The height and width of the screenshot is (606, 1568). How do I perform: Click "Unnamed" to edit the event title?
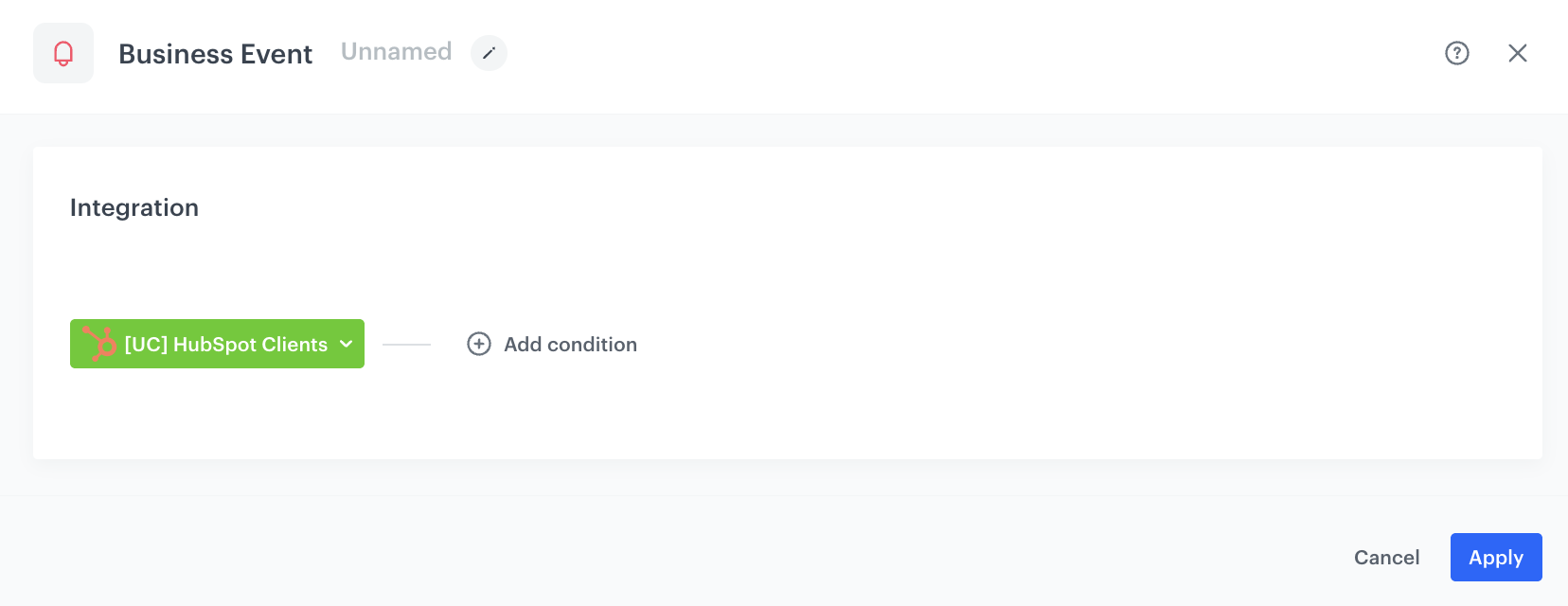[396, 52]
